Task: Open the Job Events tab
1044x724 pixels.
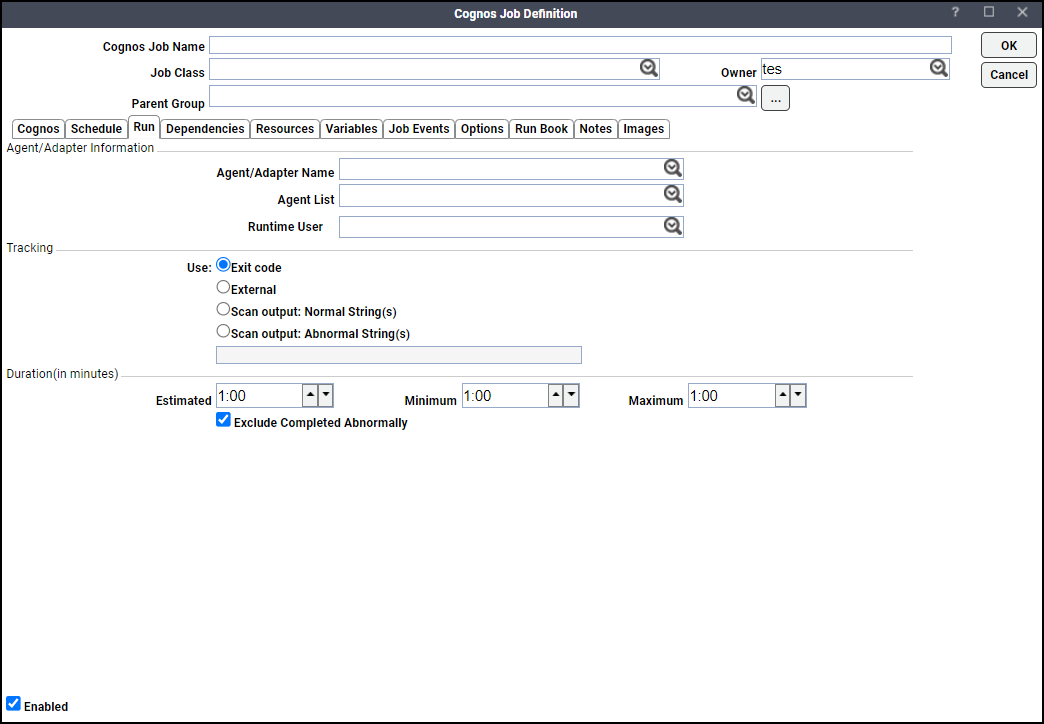Action: 419,129
